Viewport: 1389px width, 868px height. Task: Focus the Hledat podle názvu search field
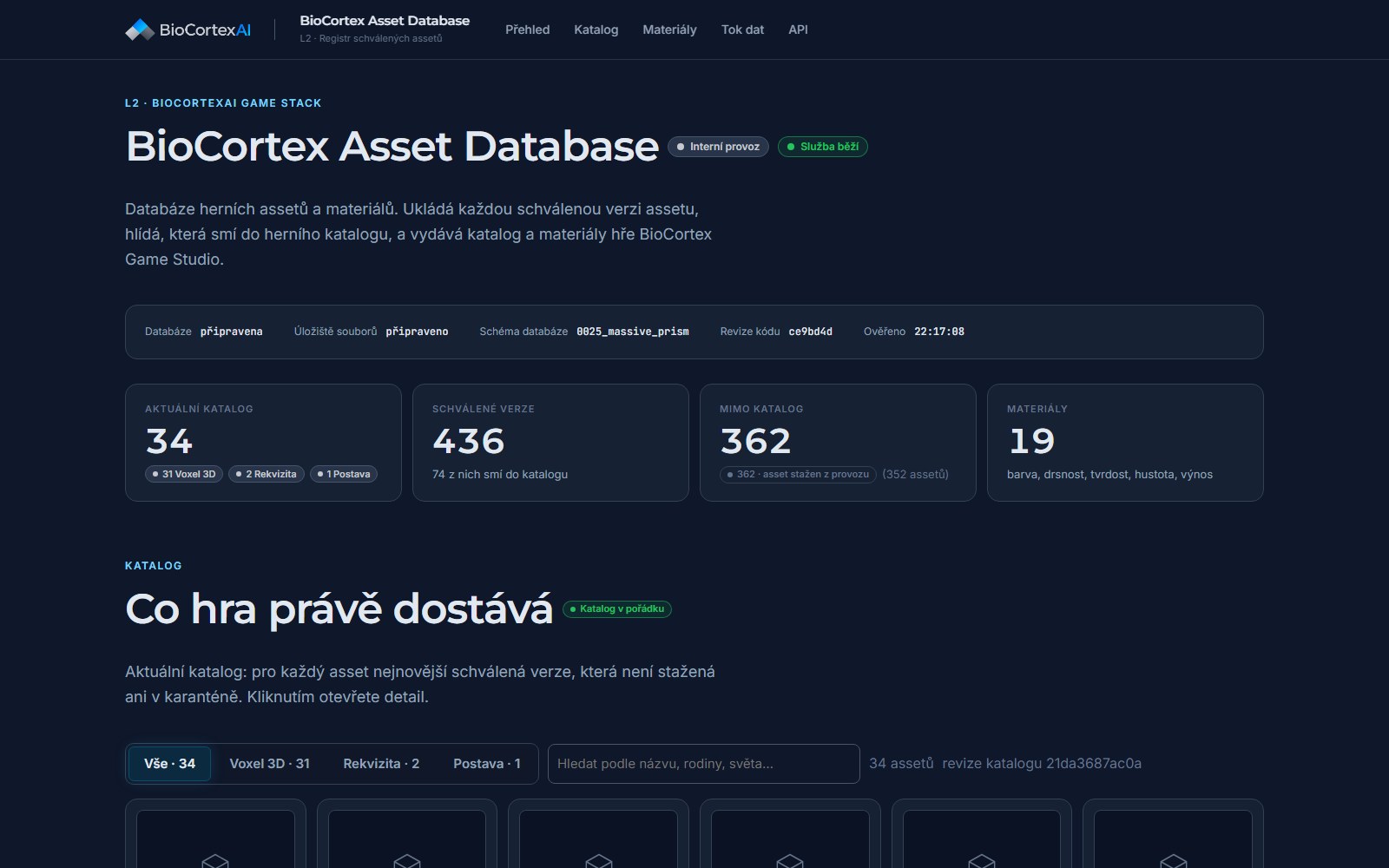(x=704, y=764)
